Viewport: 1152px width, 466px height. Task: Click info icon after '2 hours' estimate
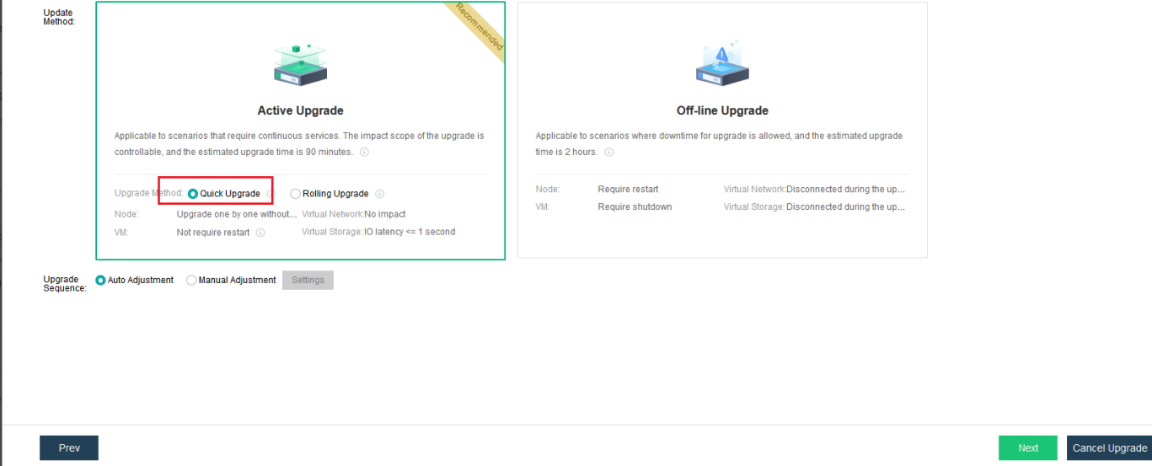(609, 153)
